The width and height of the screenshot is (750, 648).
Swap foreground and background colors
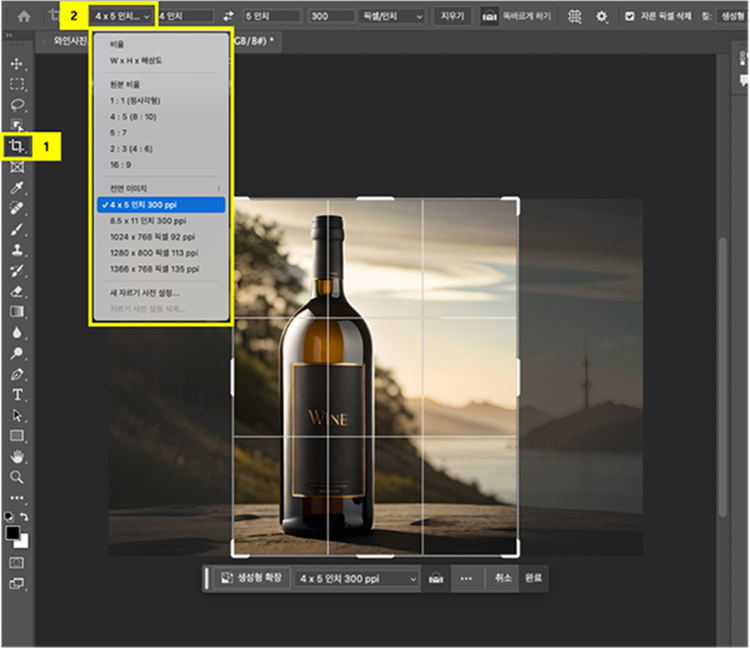point(25,517)
